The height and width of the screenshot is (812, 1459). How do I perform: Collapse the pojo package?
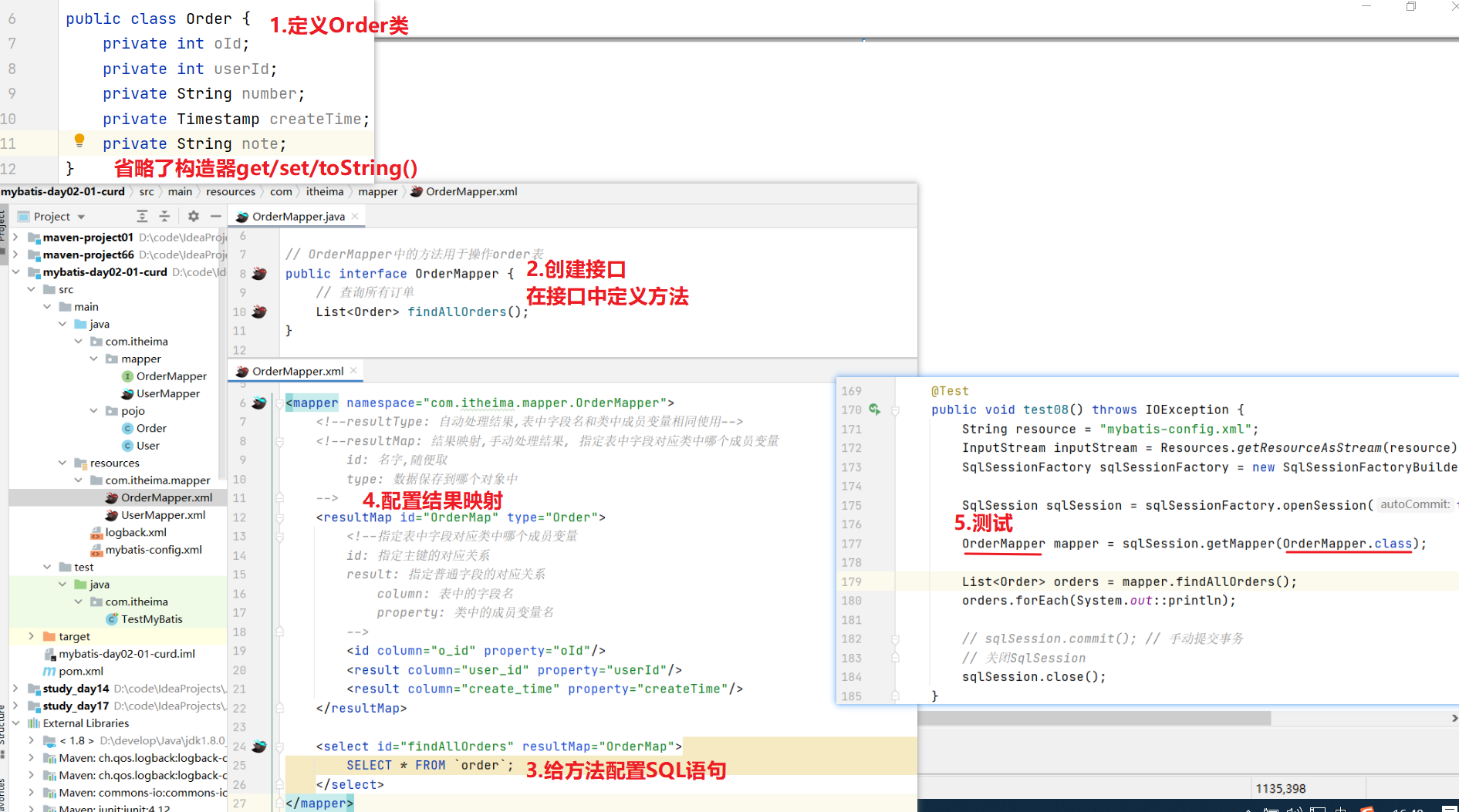pos(93,411)
